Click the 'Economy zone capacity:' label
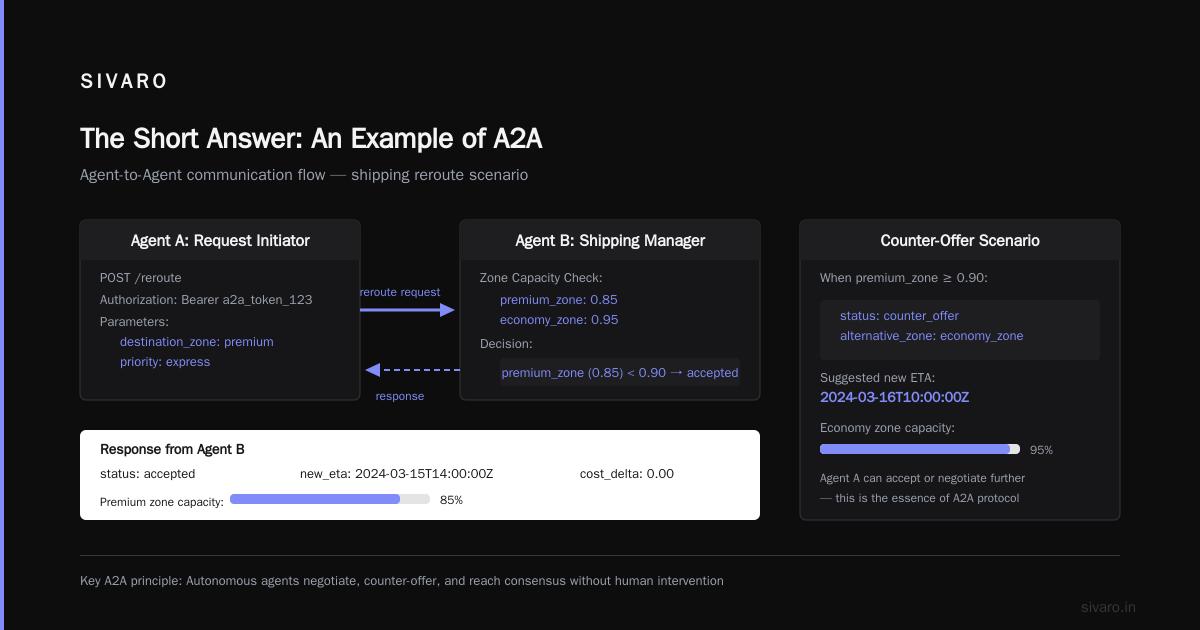This screenshot has width=1200, height=630. click(887, 428)
